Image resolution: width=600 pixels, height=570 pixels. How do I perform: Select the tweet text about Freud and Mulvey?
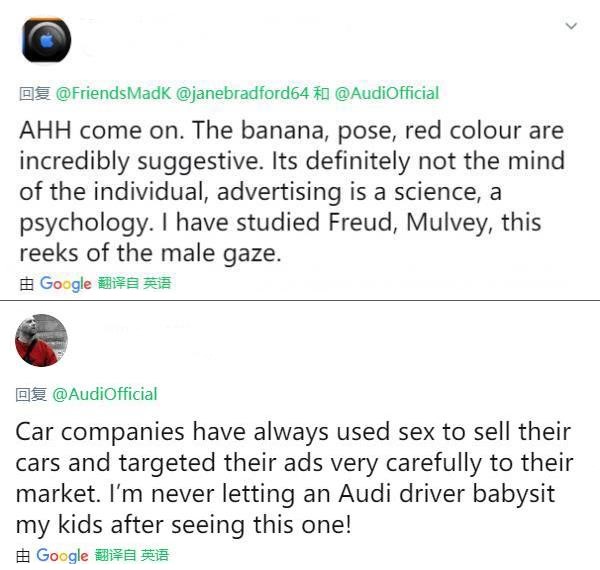click(291, 191)
